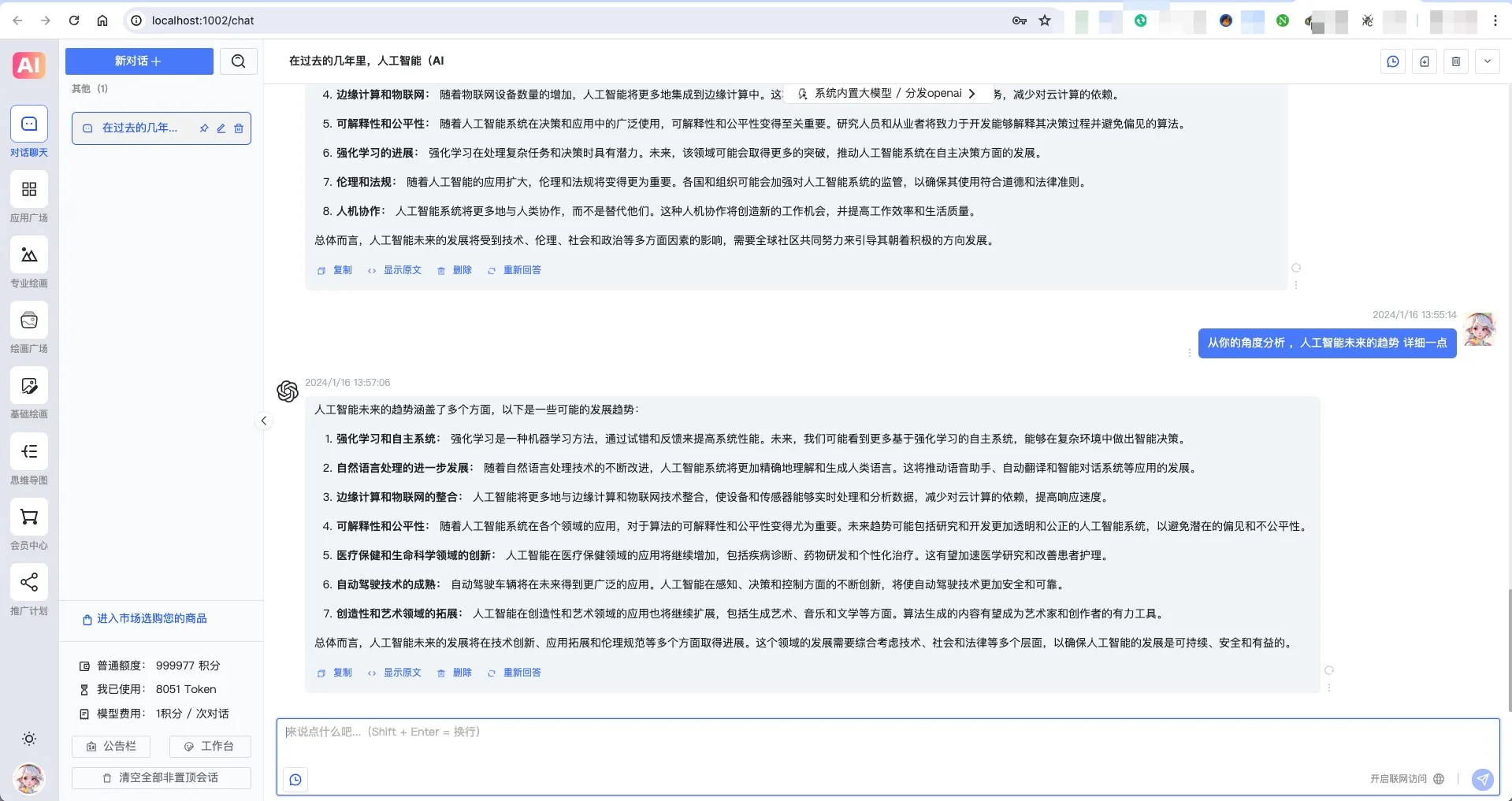The width and height of the screenshot is (1512, 801).
Task: Click the password key icon in address bar
Action: [1020, 20]
